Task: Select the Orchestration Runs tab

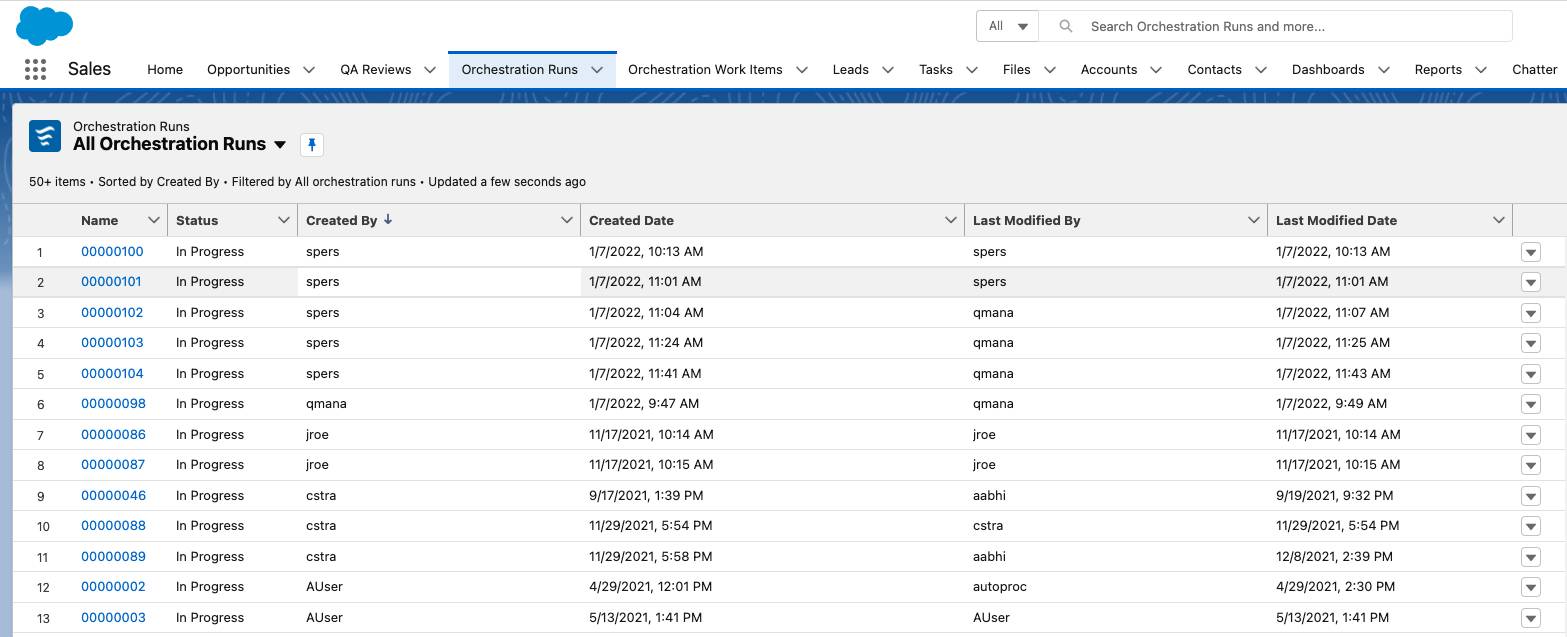Action: point(520,70)
